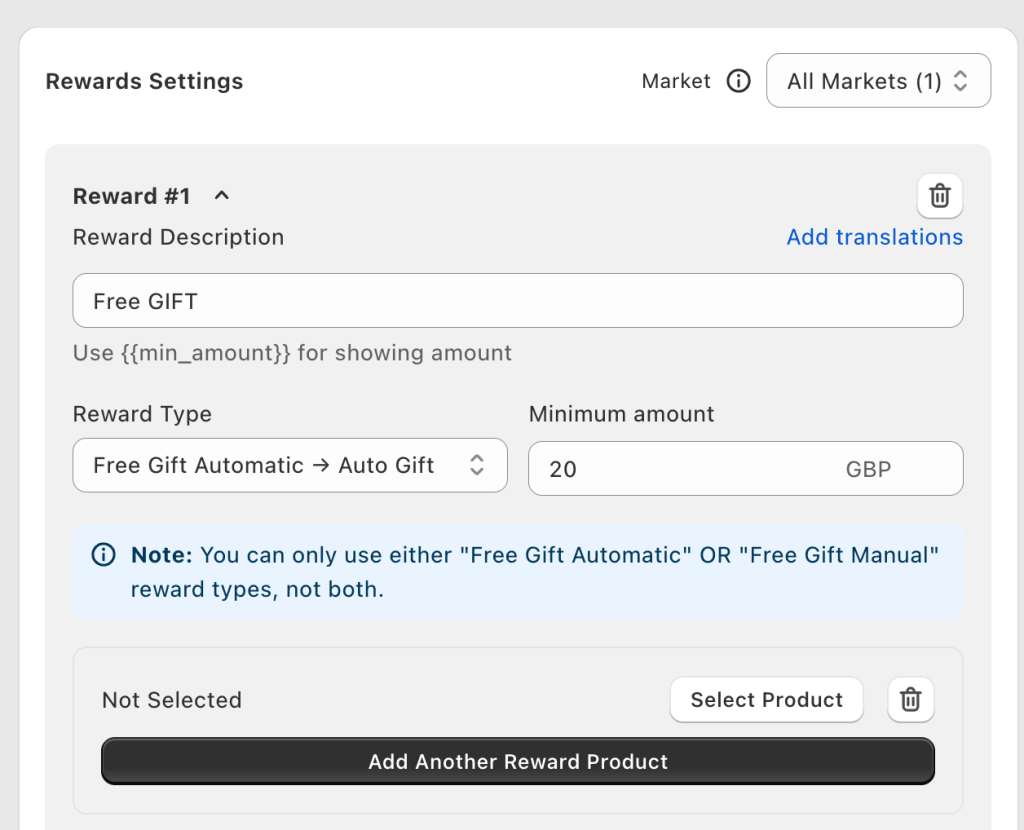1024x830 pixels.
Task: Delete Reward #1 with trash icon
Action: (940, 195)
